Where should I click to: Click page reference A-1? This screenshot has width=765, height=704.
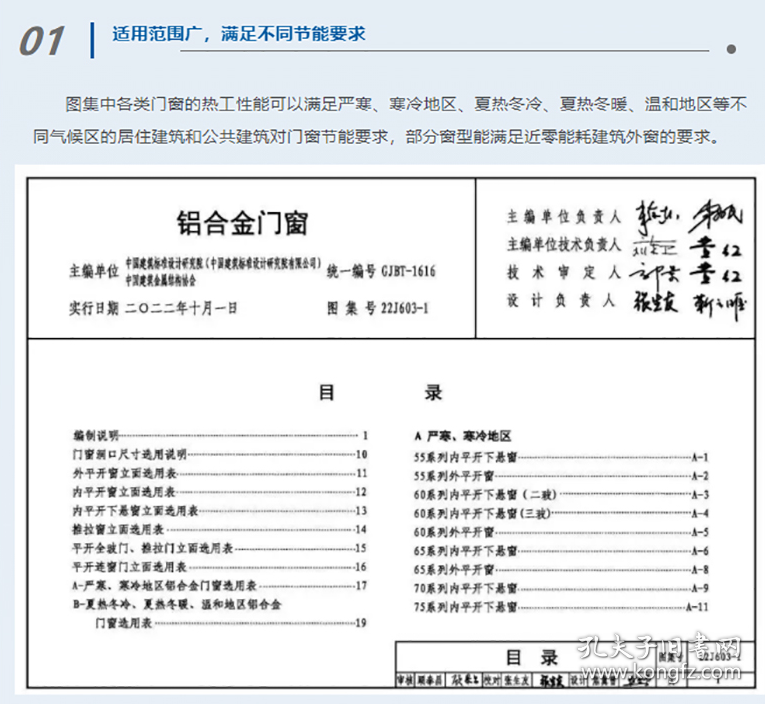tap(700, 457)
